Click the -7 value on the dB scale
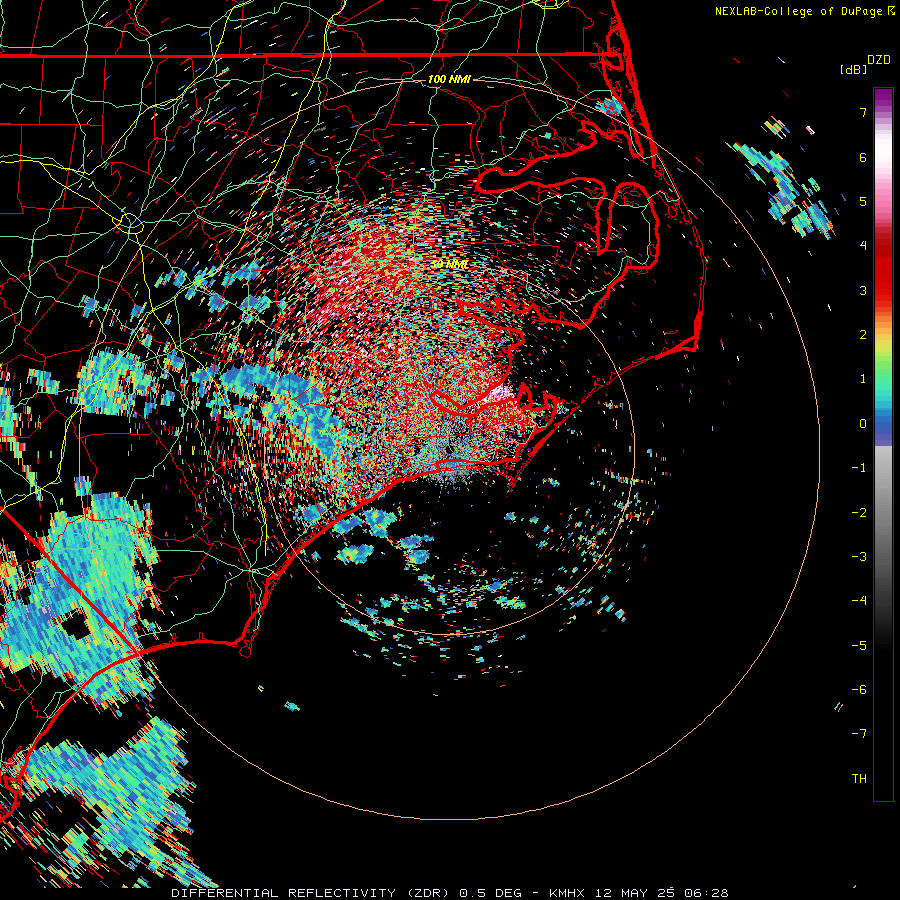Viewport: 900px width, 900px height. [x=859, y=734]
